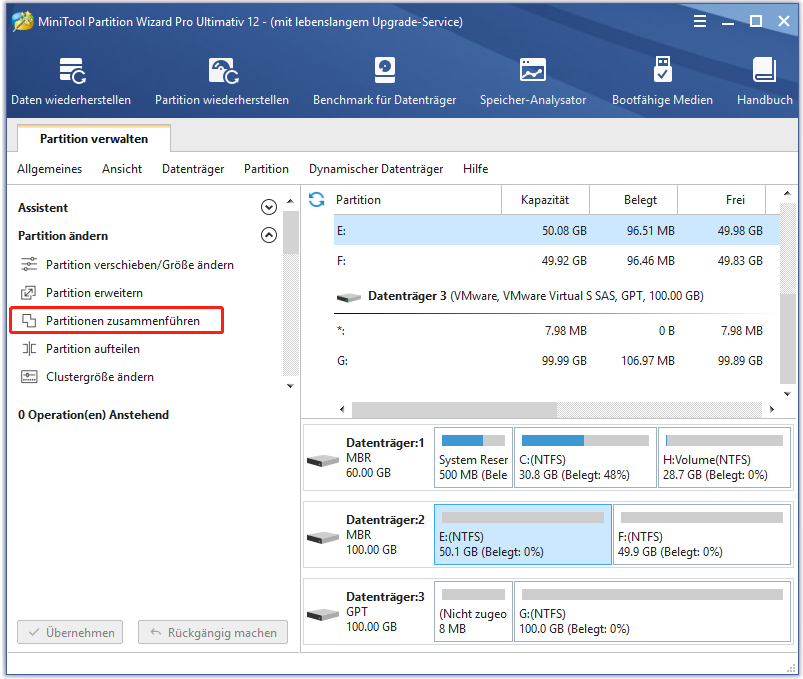The image size is (803, 679).
Task: Select System Reserved block on Datenträger 1
Action: [473, 458]
